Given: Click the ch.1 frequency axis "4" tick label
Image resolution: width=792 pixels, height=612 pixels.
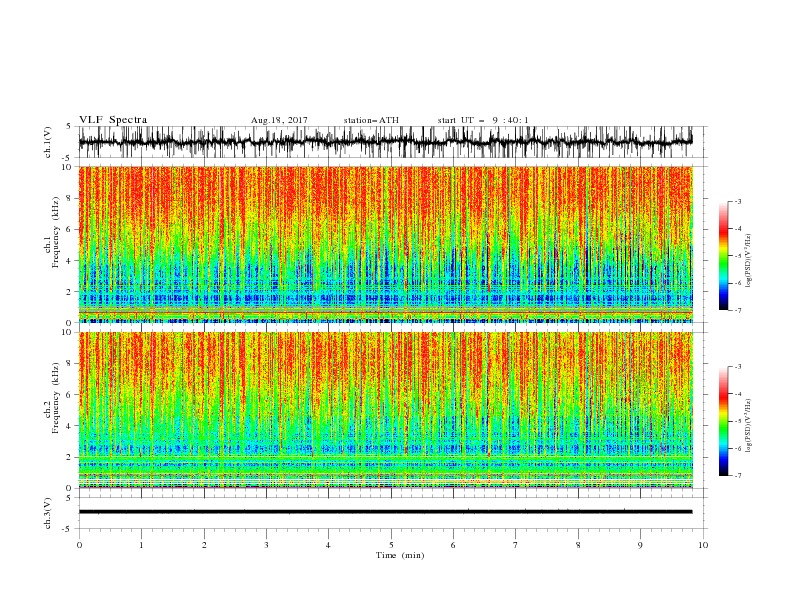Looking at the screenshot, I should click(x=69, y=261).
